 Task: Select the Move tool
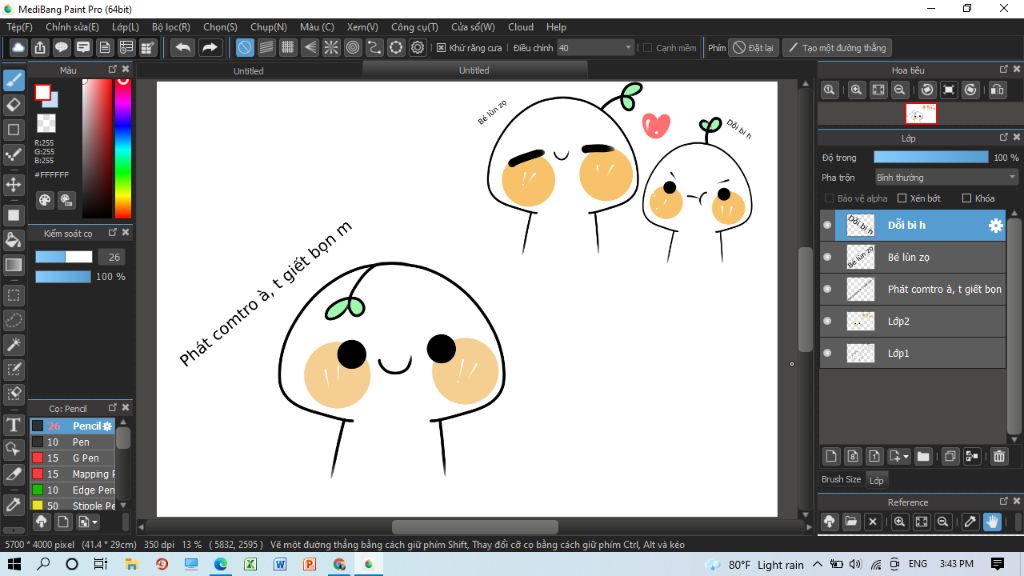pyautogui.click(x=14, y=184)
